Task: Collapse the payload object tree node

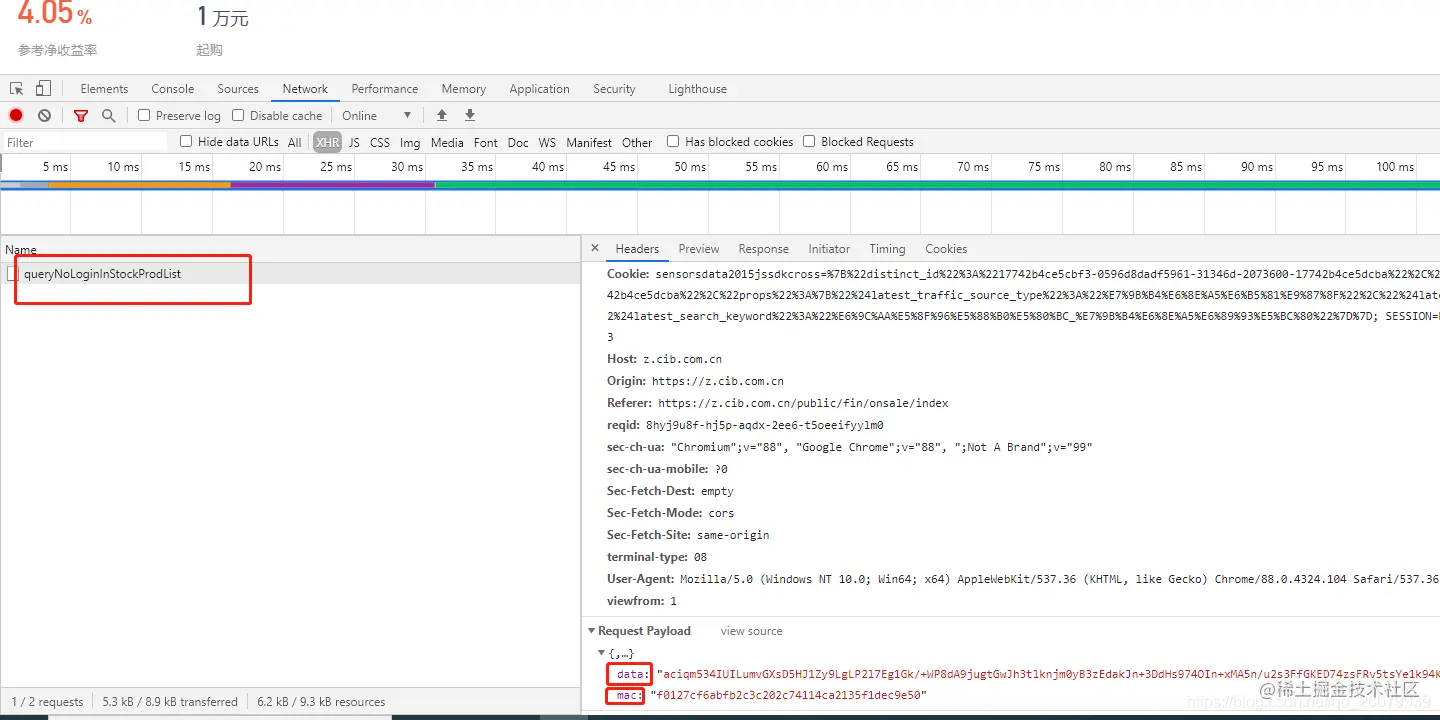Action: [601, 653]
